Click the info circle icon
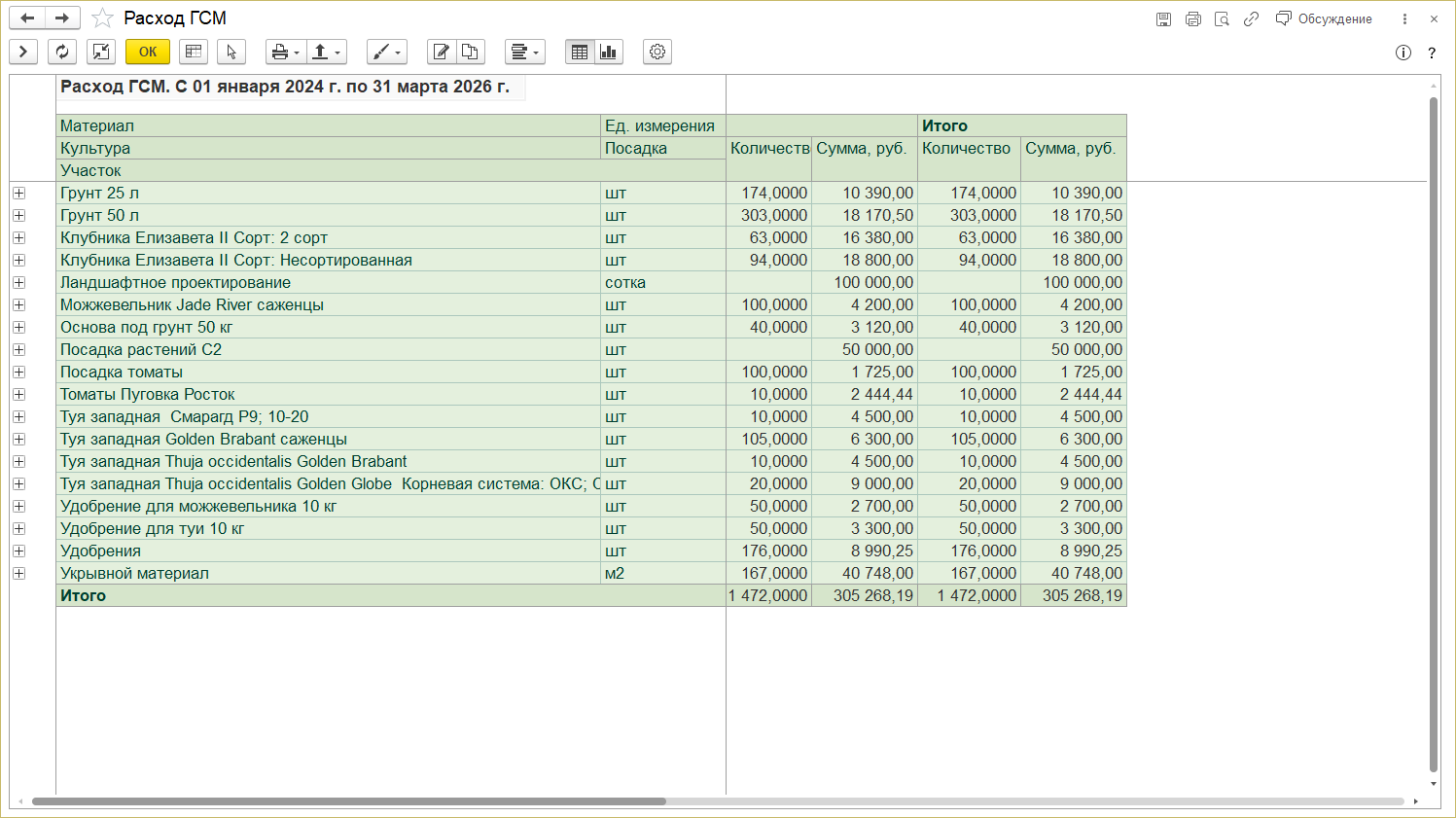The width and height of the screenshot is (1456, 818). pos(1403,53)
